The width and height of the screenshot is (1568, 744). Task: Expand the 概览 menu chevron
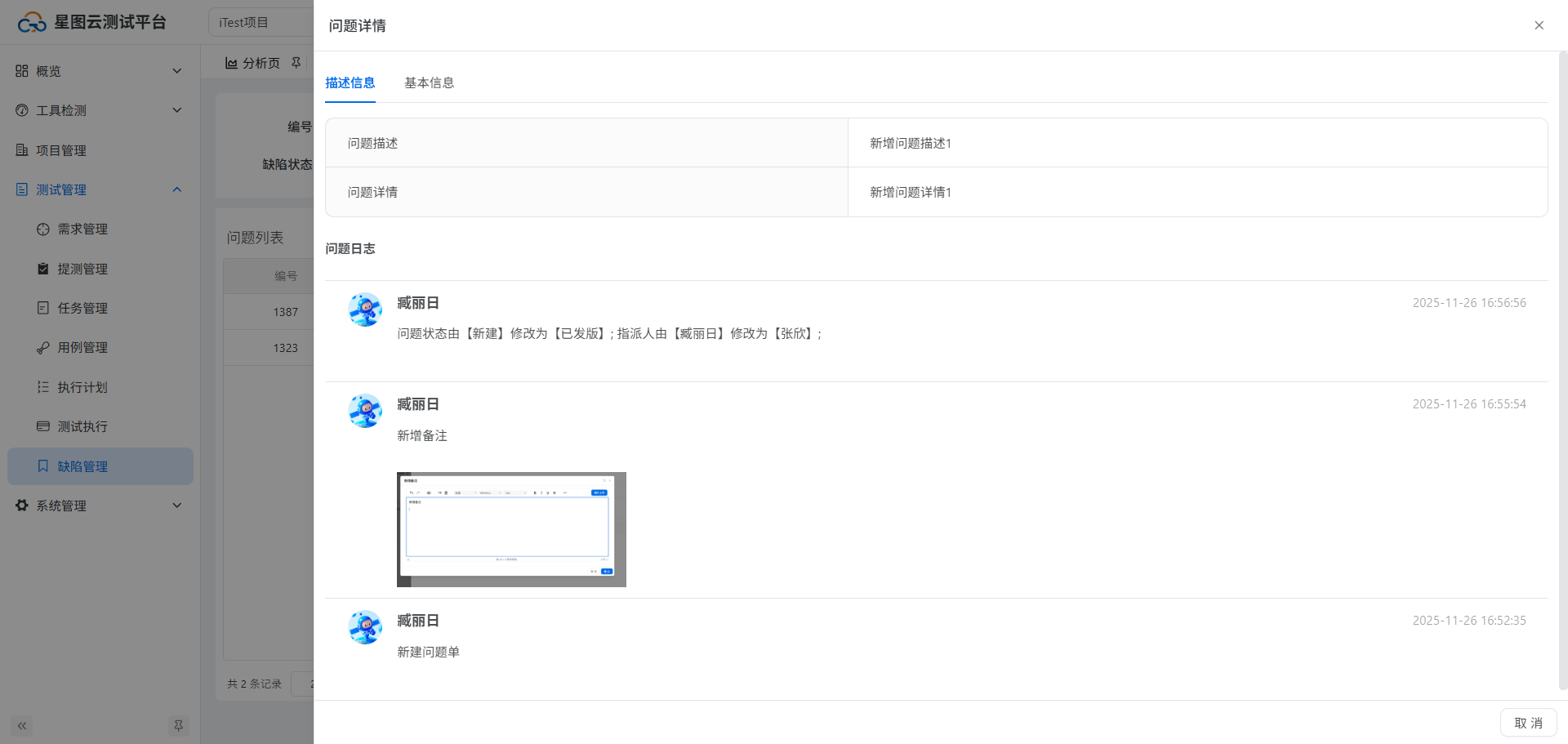tap(177, 71)
